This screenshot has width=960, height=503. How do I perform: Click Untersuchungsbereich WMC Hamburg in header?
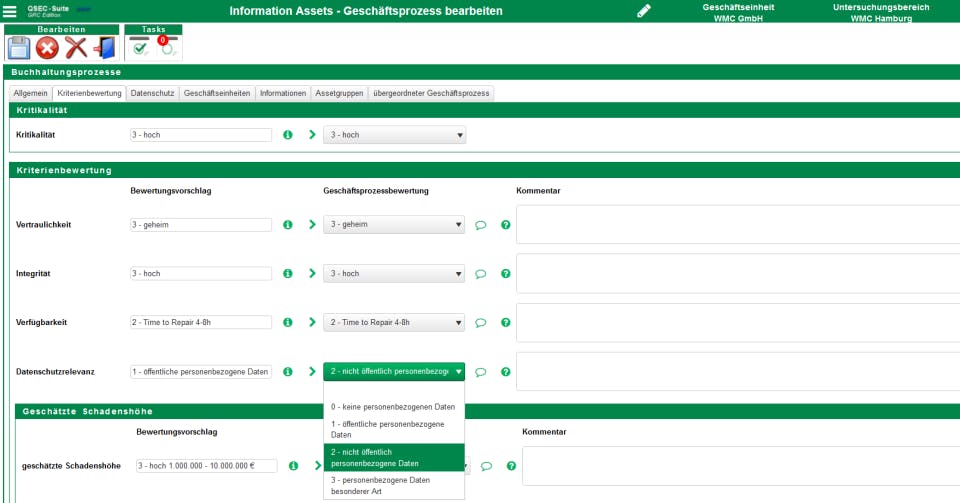881,12
